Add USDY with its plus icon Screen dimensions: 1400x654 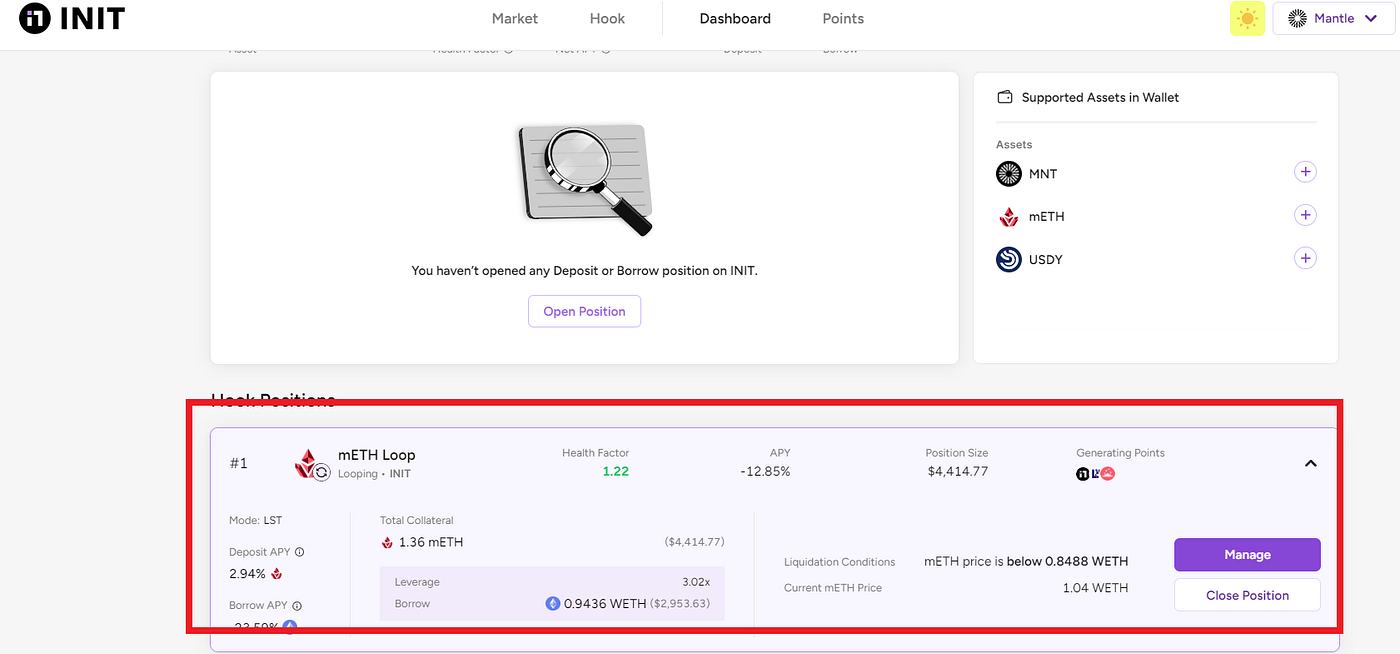(1305, 258)
